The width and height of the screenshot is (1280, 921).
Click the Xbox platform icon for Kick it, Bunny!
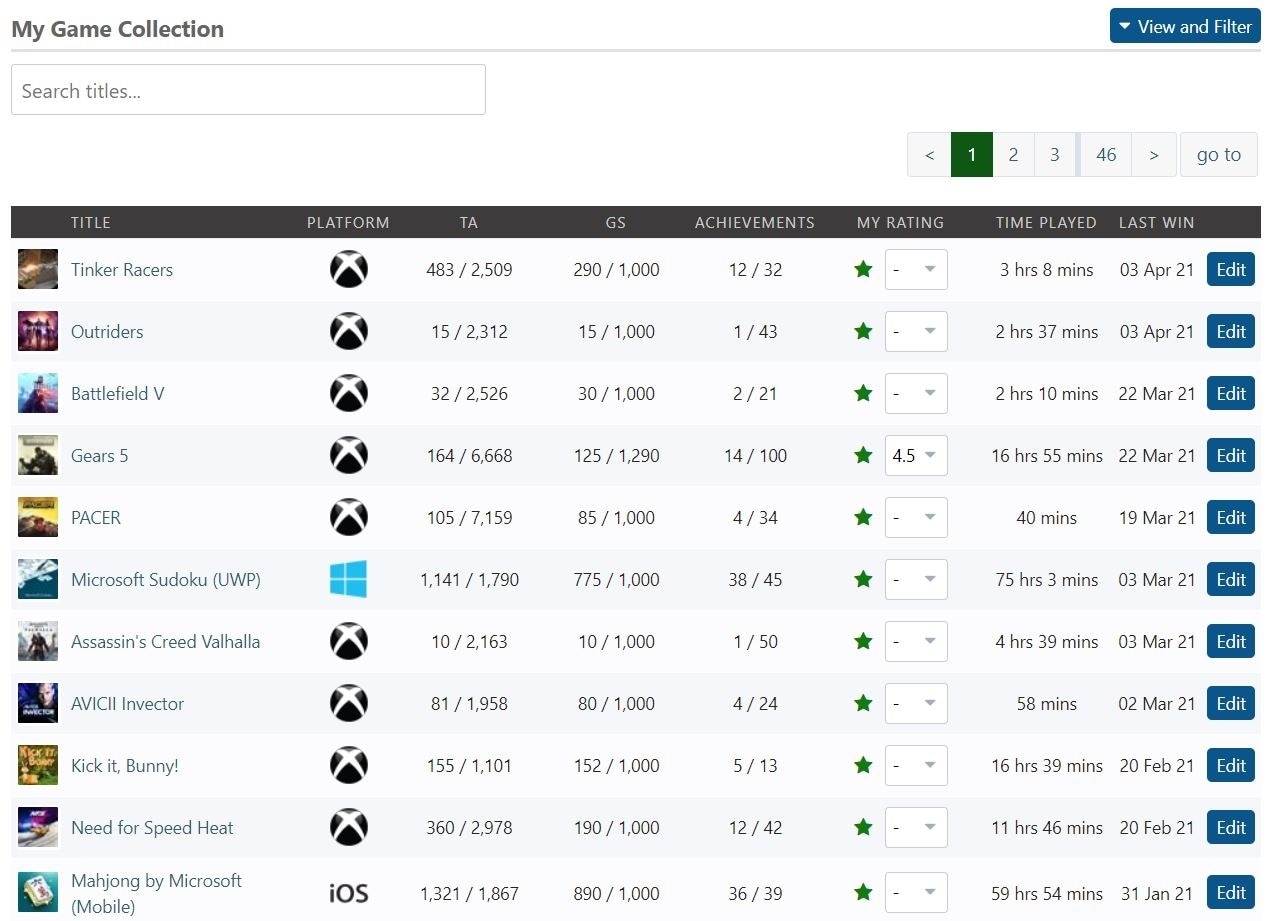pyautogui.click(x=348, y=765)
